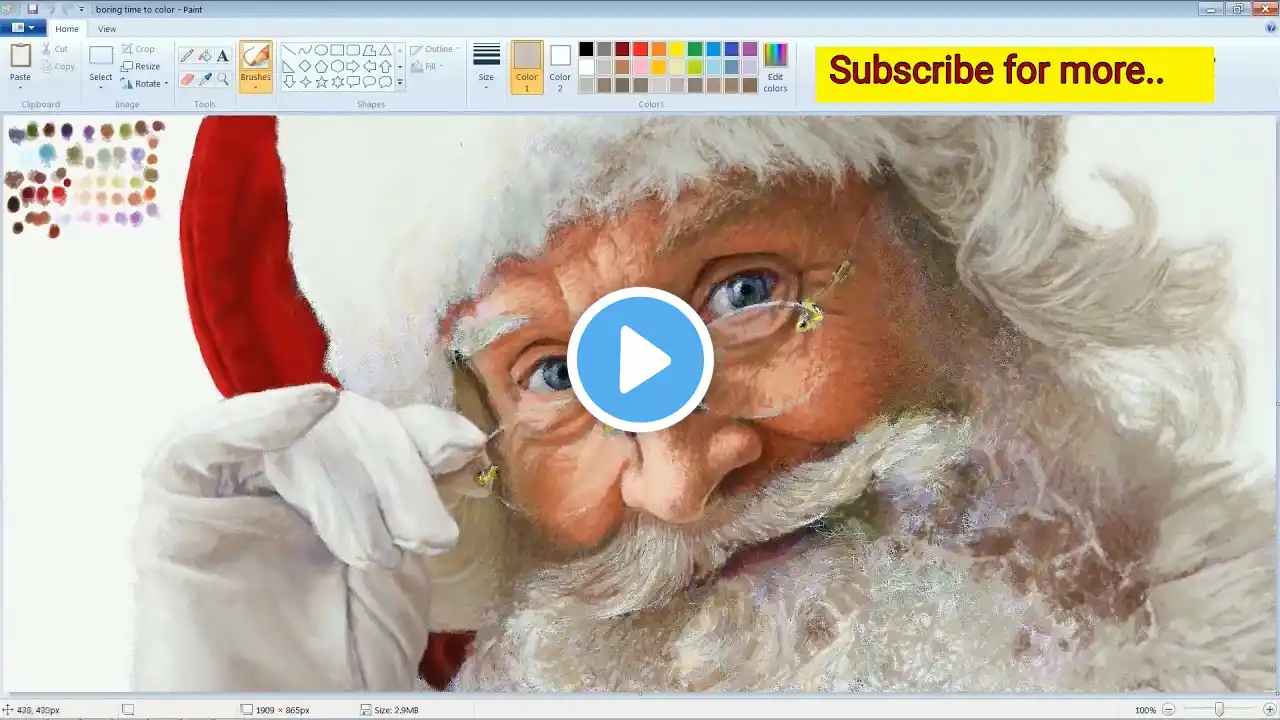
Task: Choose the Down arrow shape
Action: 289,82
